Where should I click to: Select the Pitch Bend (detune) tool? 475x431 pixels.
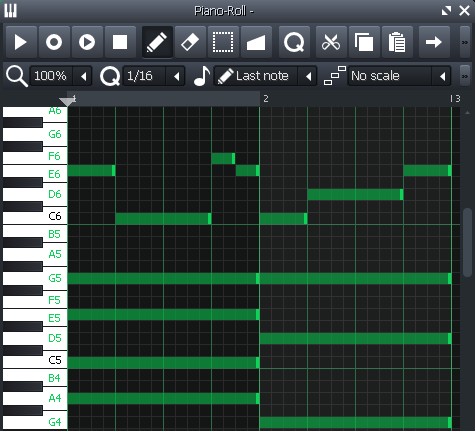coord(256,42)
